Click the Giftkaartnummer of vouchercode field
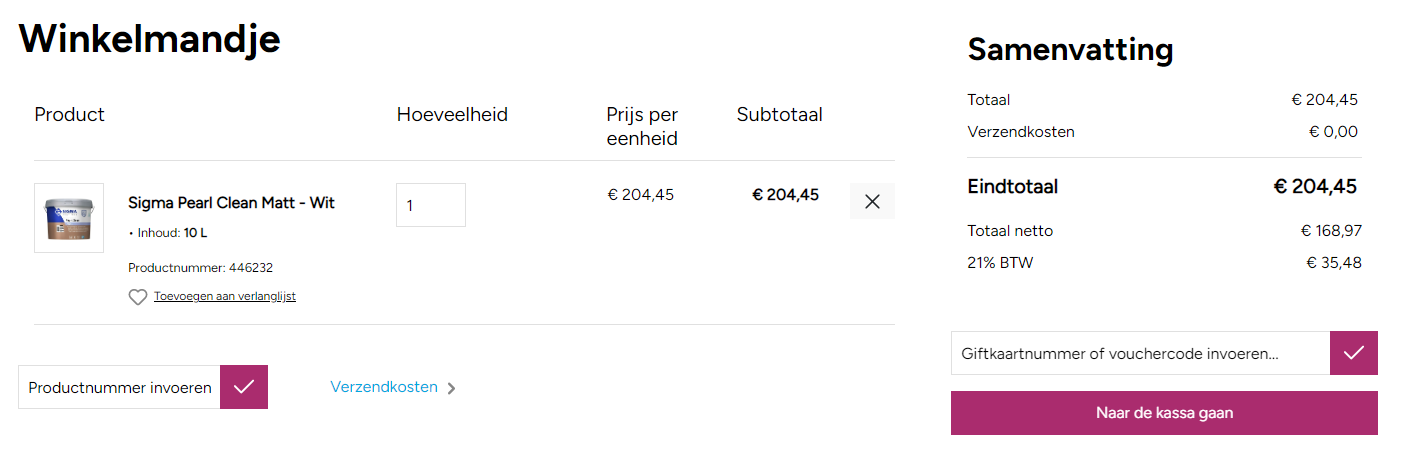1421x472 pixels. [1140, 353]
